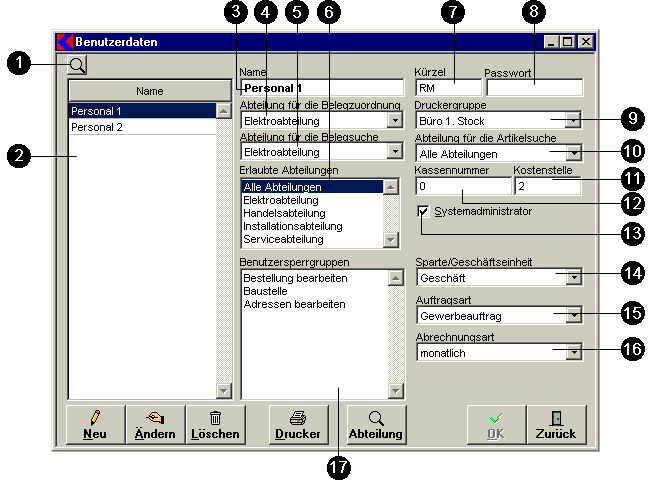652x482 pixels.
Task: Toggle the Systemadministrator checkbox
Action: (x=426, y=212)
